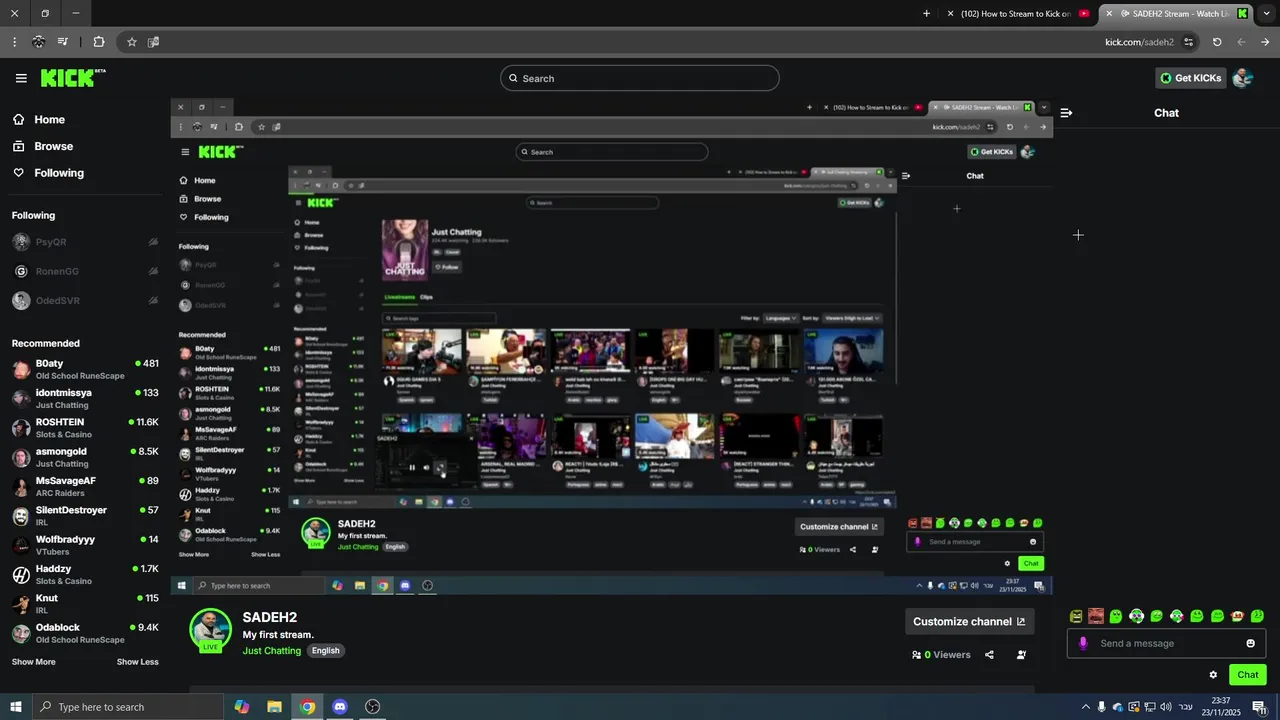Click the main Kick search field in page header
This screenshot has height=720, width=1280.
click(640, 78)
